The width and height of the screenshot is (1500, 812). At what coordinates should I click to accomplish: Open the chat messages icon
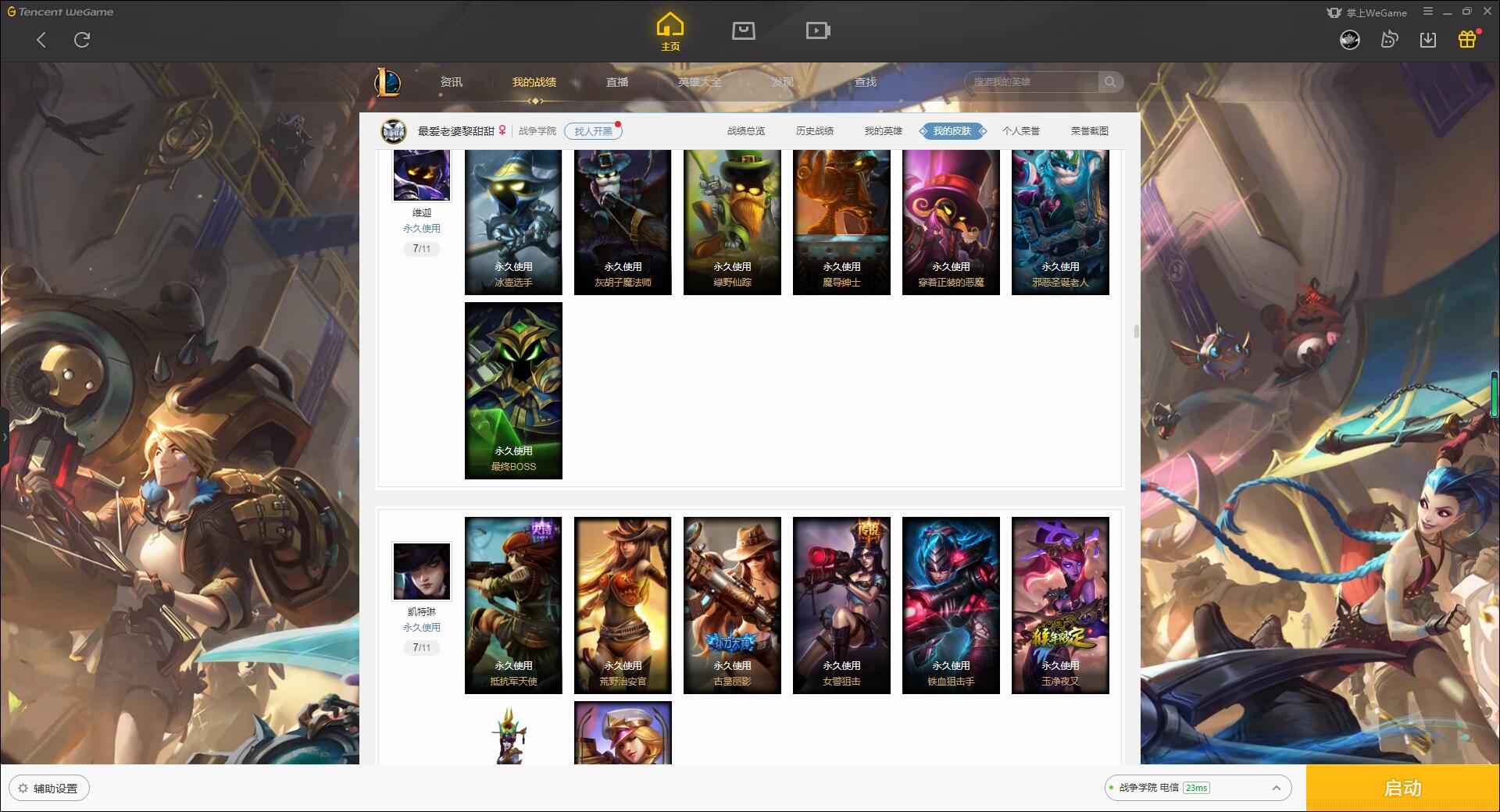[x=1389, y=39]
